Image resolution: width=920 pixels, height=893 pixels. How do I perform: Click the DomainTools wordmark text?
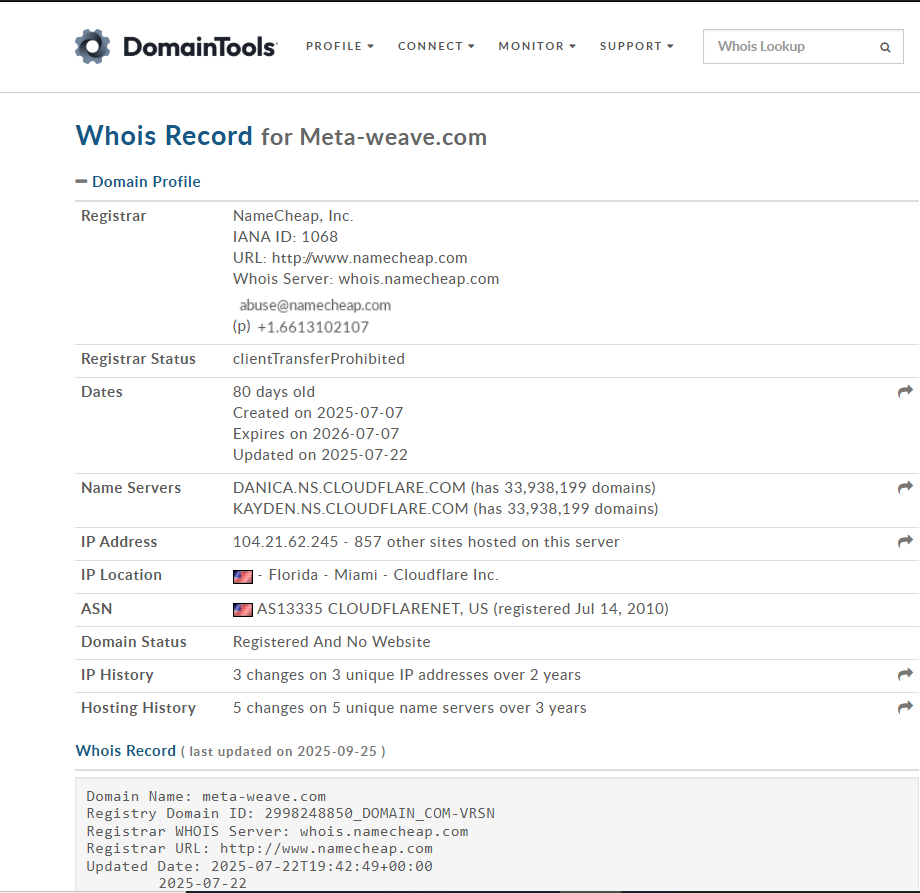[x=200, y=47]
